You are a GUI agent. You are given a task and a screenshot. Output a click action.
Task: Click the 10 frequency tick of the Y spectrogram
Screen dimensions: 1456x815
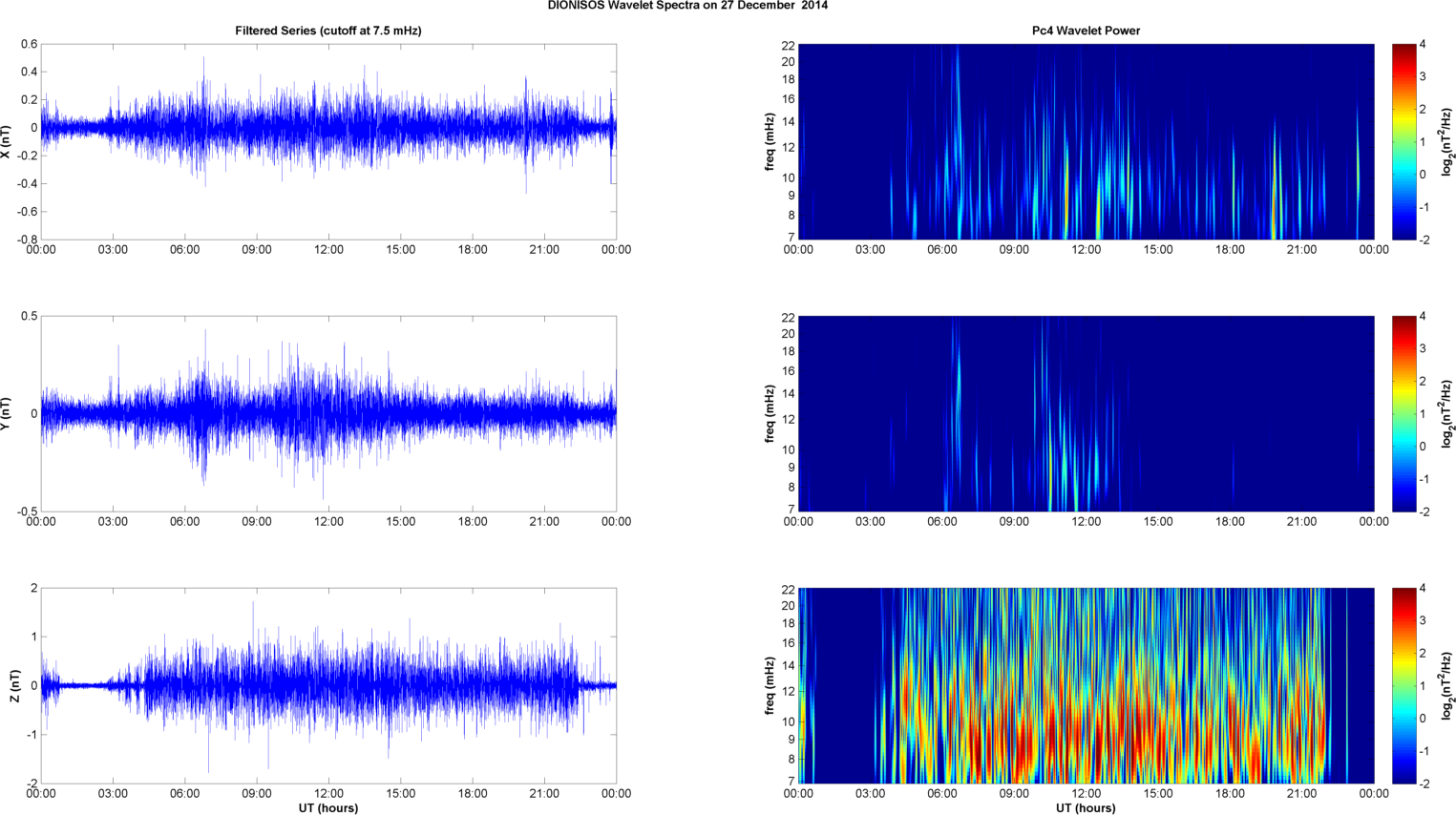tap(788, 449)
